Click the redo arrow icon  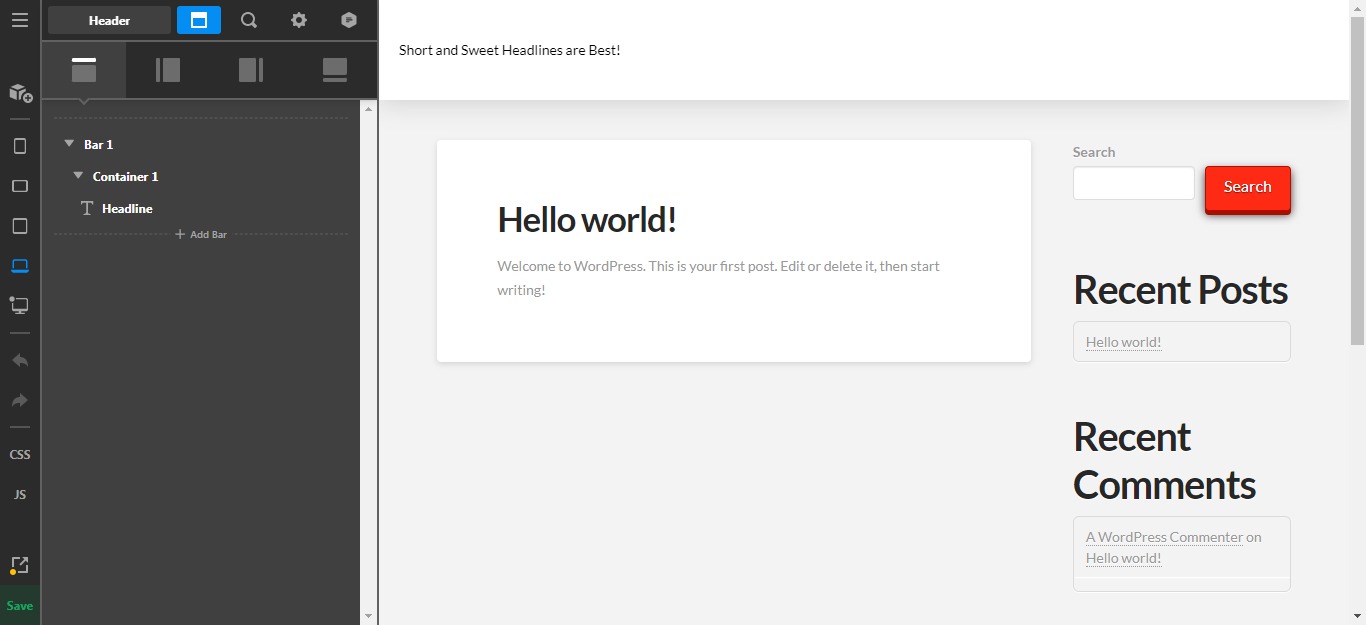pyautogui.click(x=20, y=400)
